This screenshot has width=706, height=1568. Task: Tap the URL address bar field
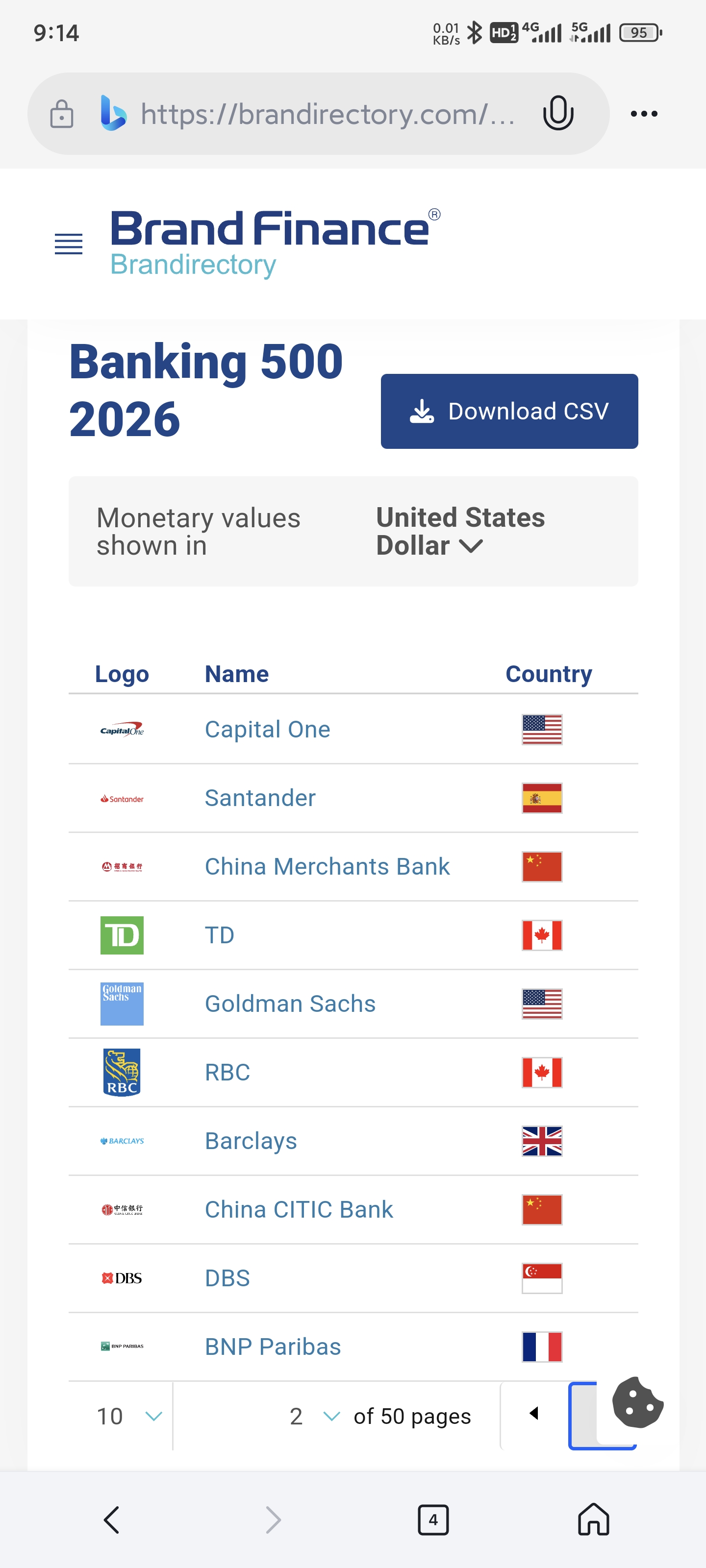point(327,114)
